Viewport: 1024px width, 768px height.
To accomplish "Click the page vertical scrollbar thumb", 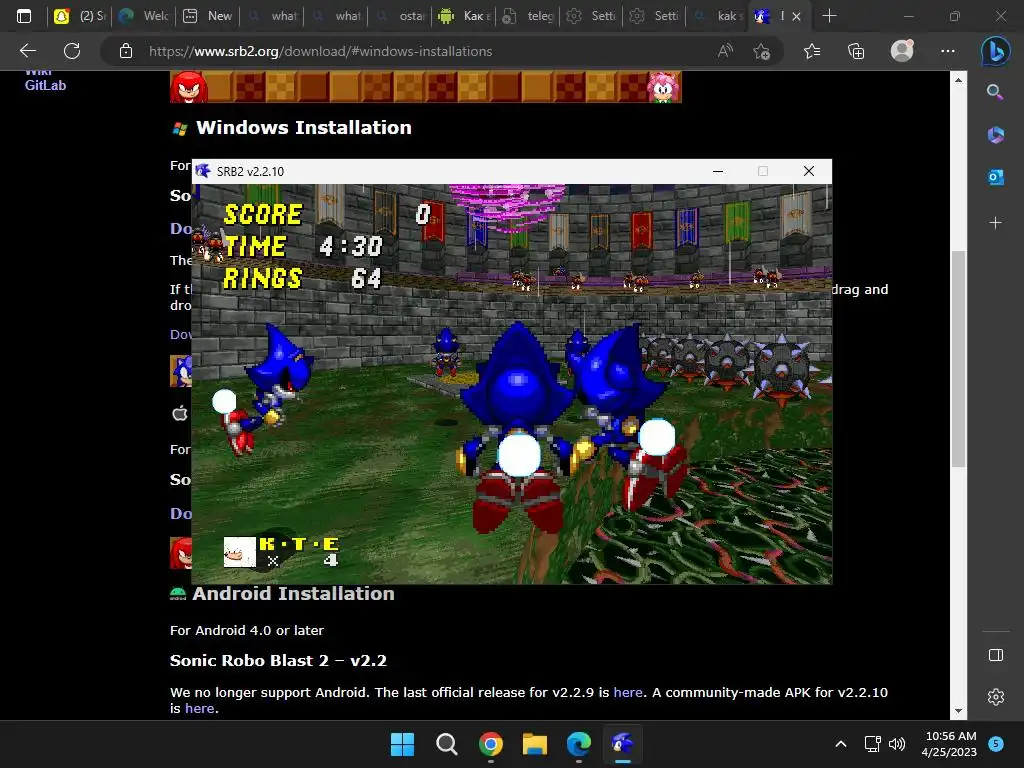I will pos(958,358).
